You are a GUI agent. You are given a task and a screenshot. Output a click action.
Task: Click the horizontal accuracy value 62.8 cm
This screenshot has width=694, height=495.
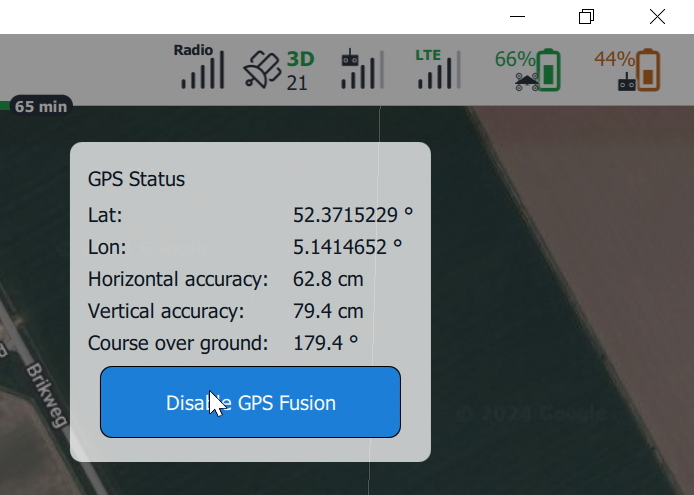pyautogui.click(x=328, y=279)
